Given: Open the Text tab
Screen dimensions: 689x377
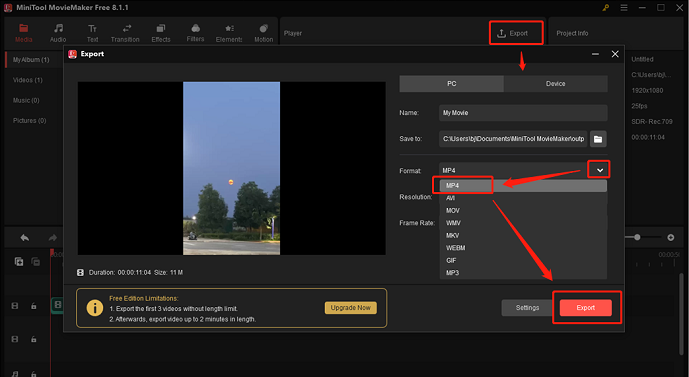Looking at the screenshot, I should (92, 33).
